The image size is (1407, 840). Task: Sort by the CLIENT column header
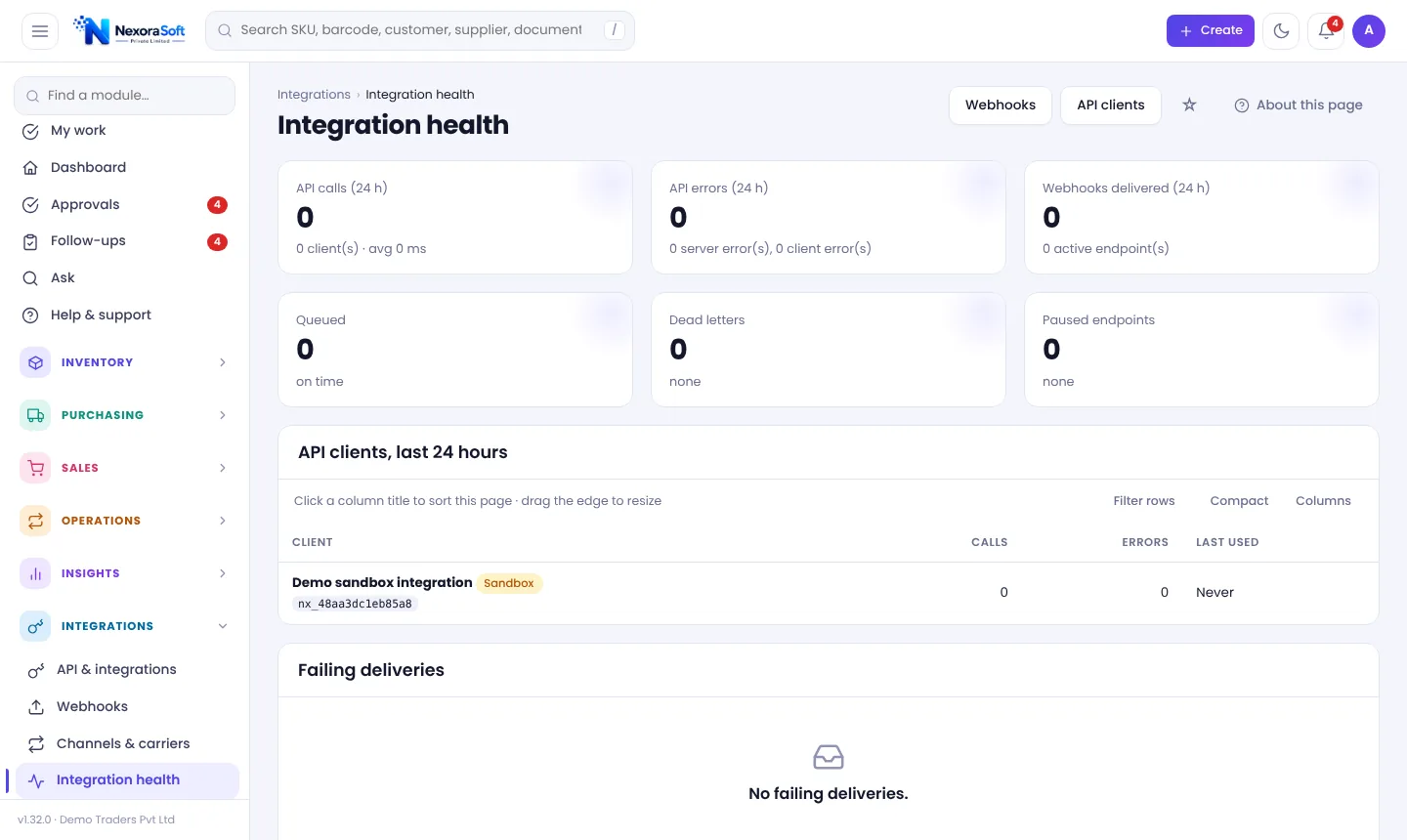[313, 542]
